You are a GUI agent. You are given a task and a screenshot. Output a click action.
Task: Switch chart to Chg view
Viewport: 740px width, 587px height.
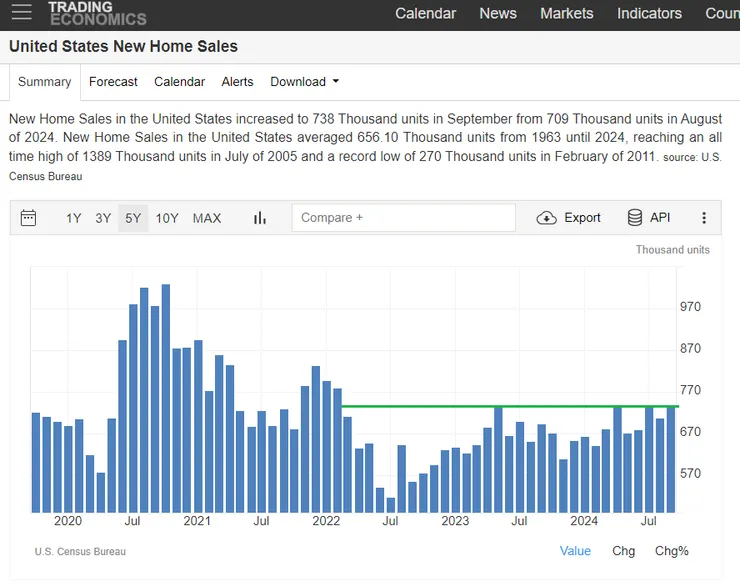623,551
